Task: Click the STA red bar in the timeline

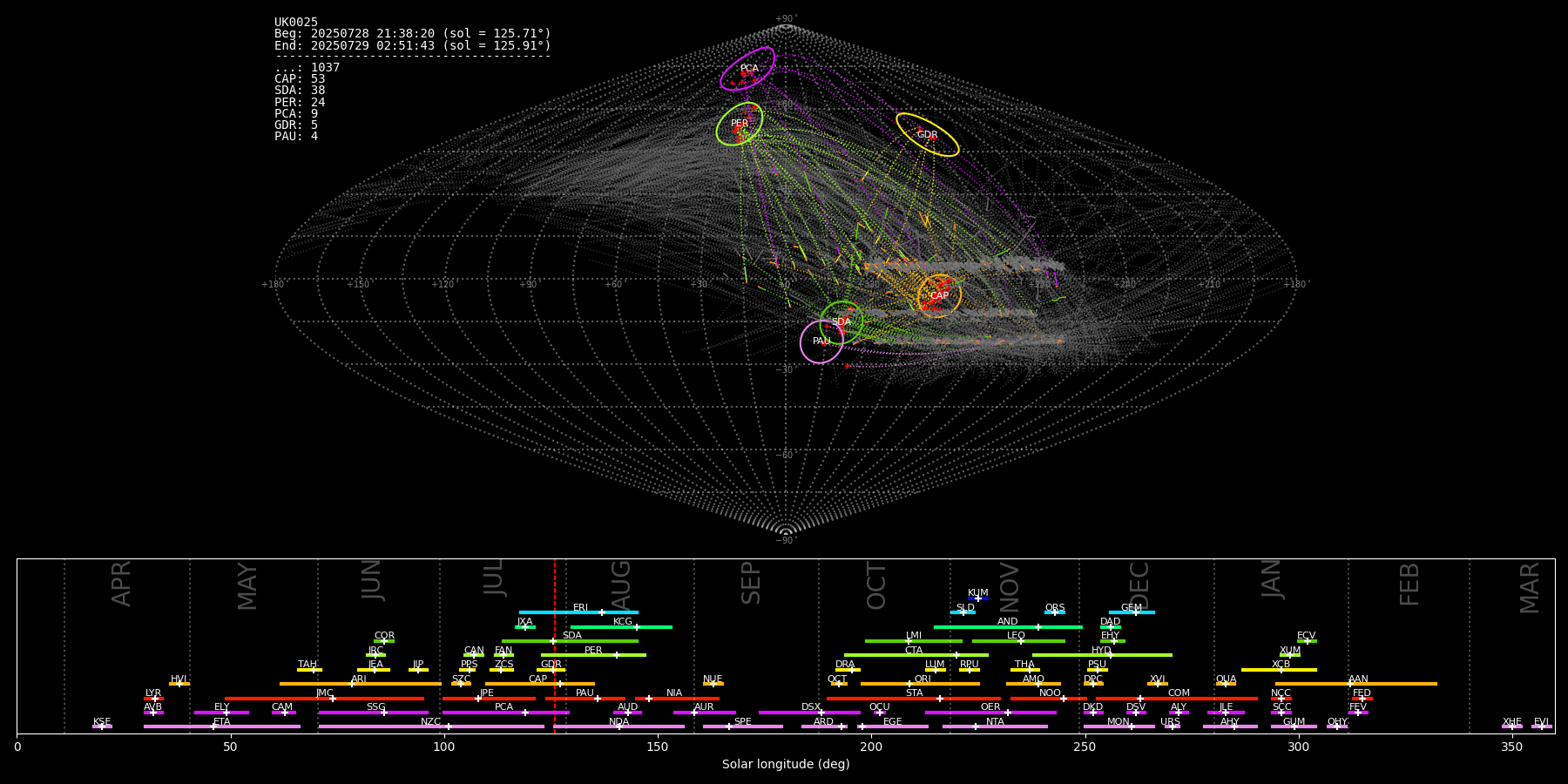Action: point(914,699)
